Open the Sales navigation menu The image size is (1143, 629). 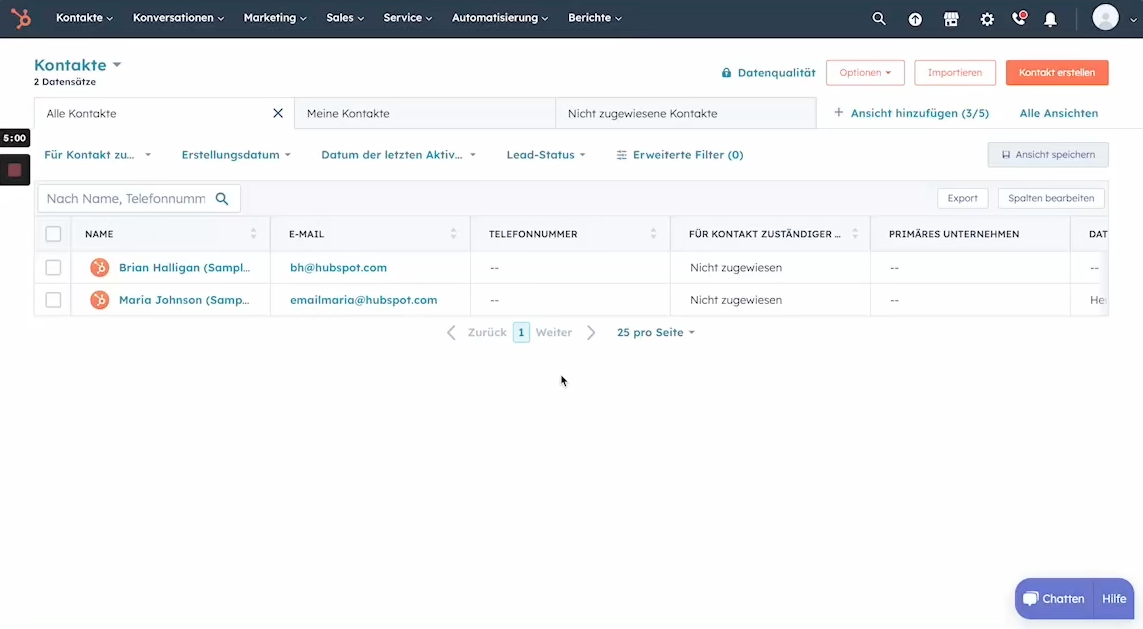(x=345, y=17)
